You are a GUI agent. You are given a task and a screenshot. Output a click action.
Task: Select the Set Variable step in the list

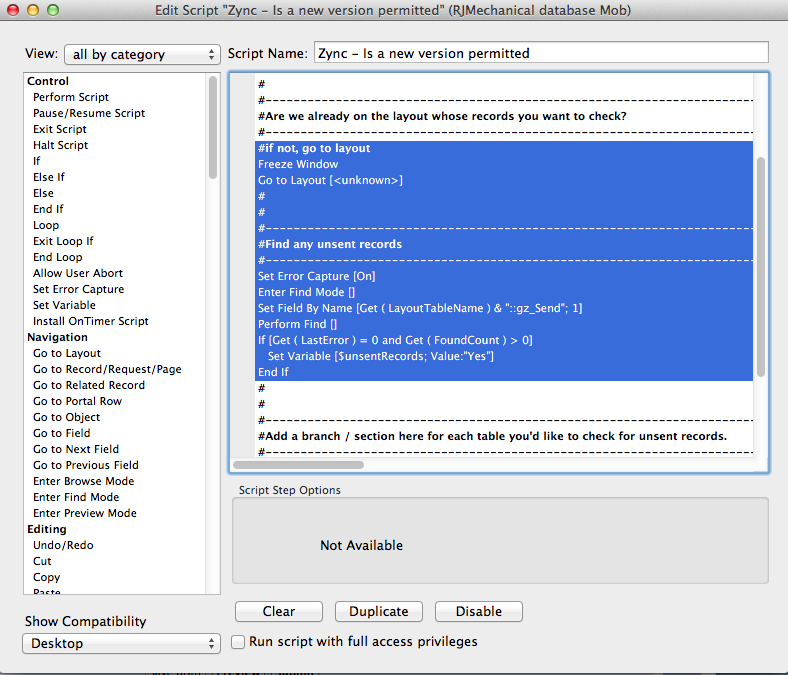[64, 305]
